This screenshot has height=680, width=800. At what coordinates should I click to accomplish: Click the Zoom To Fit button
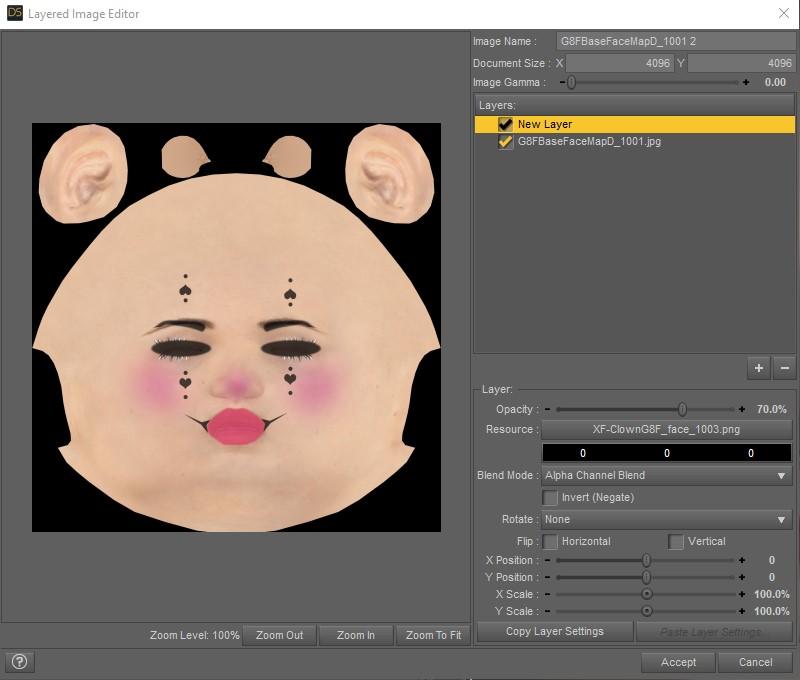click(432, 635)
